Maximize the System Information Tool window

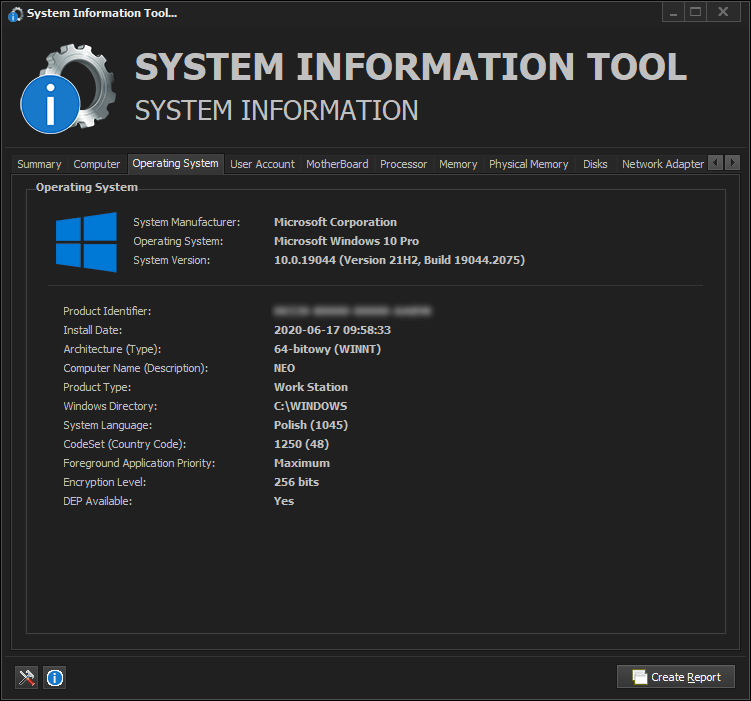coord(696,12)
